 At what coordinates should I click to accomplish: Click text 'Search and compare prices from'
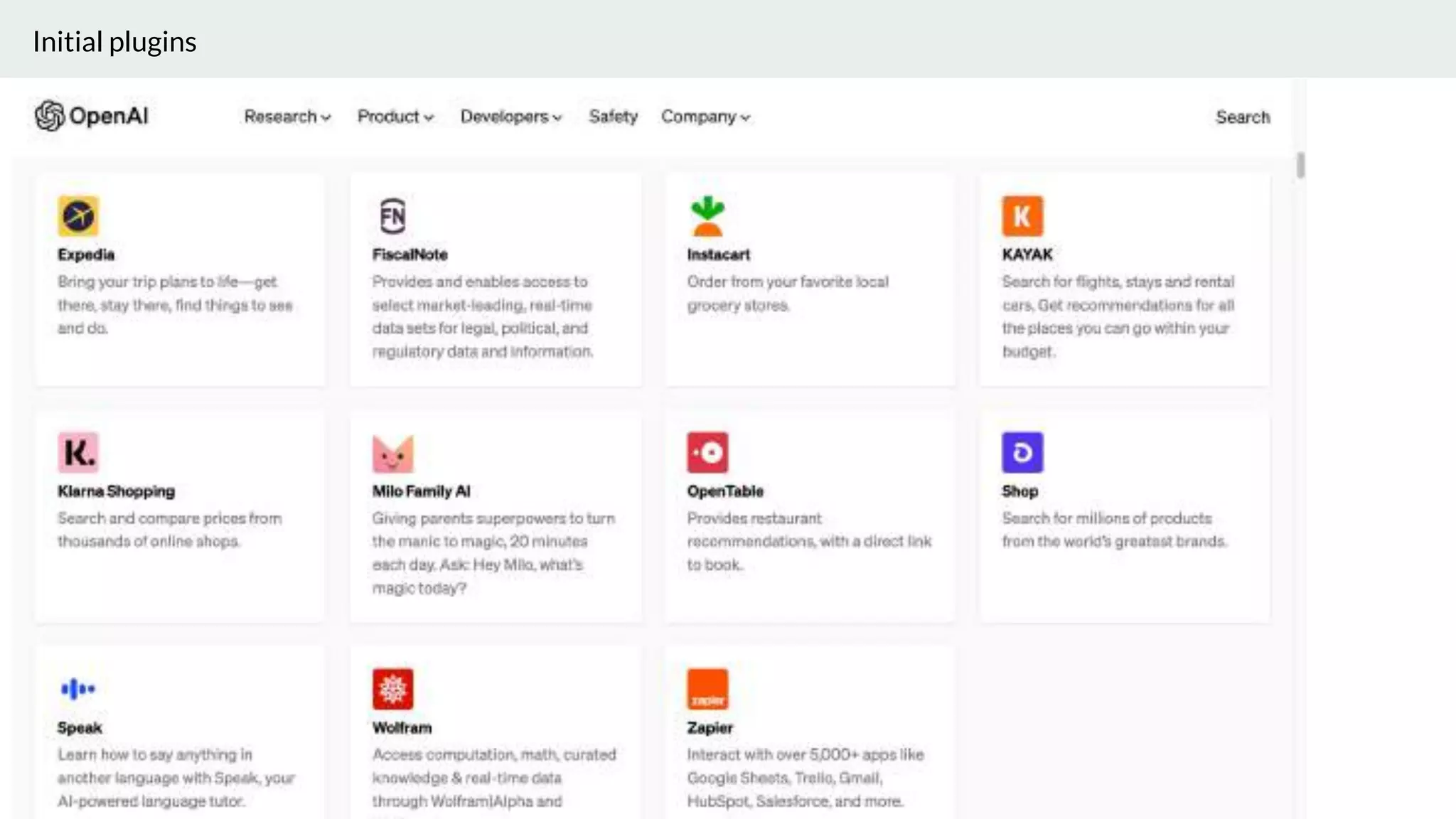point(170,518)
